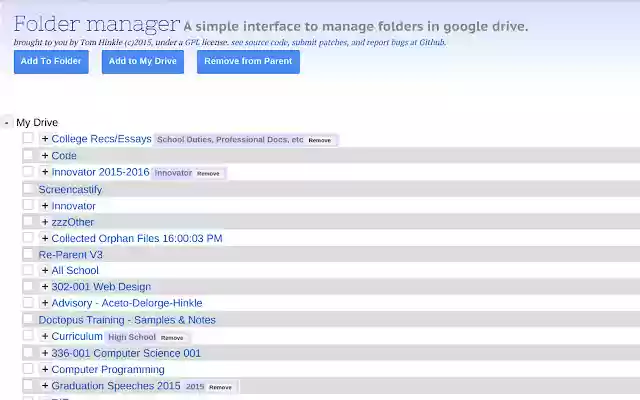This screenshot has height=400, width=640.
Task: Open the Code folder link
Action: tap(64, 156)
